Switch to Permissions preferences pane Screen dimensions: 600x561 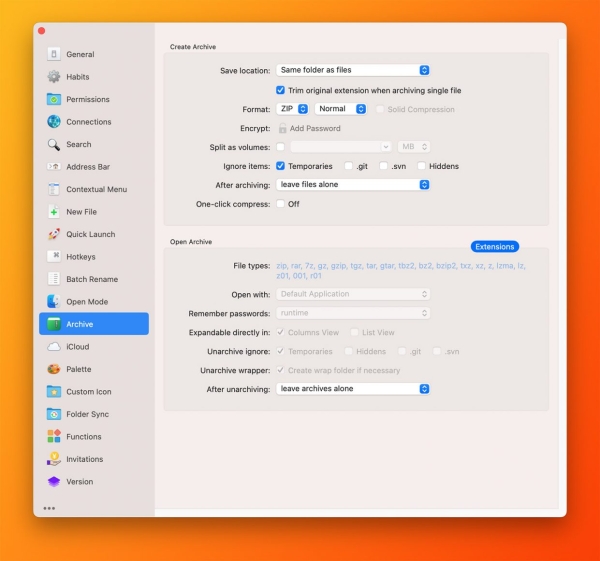[94, 99]
